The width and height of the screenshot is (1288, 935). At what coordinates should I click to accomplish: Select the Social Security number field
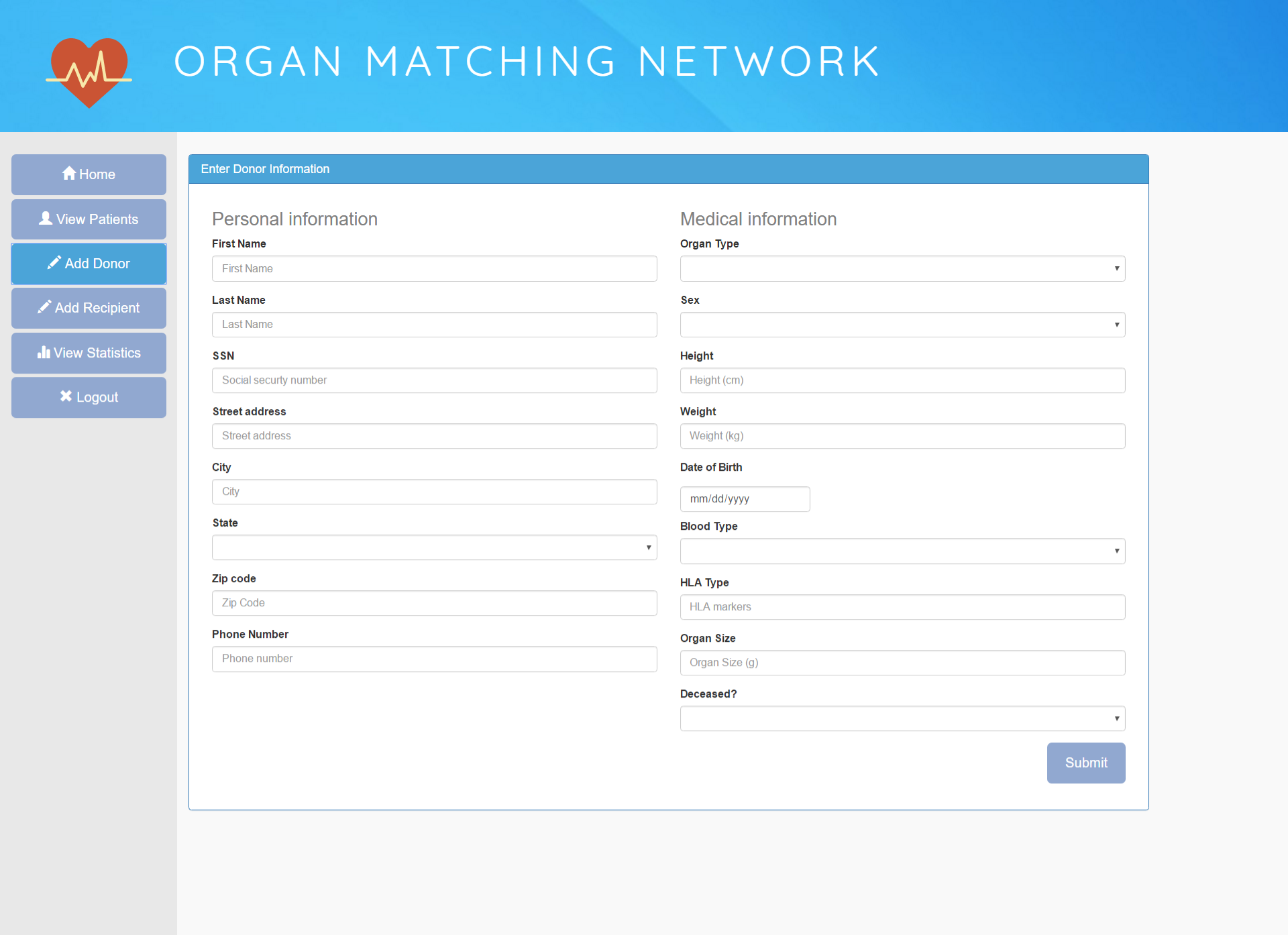point(434,380)
